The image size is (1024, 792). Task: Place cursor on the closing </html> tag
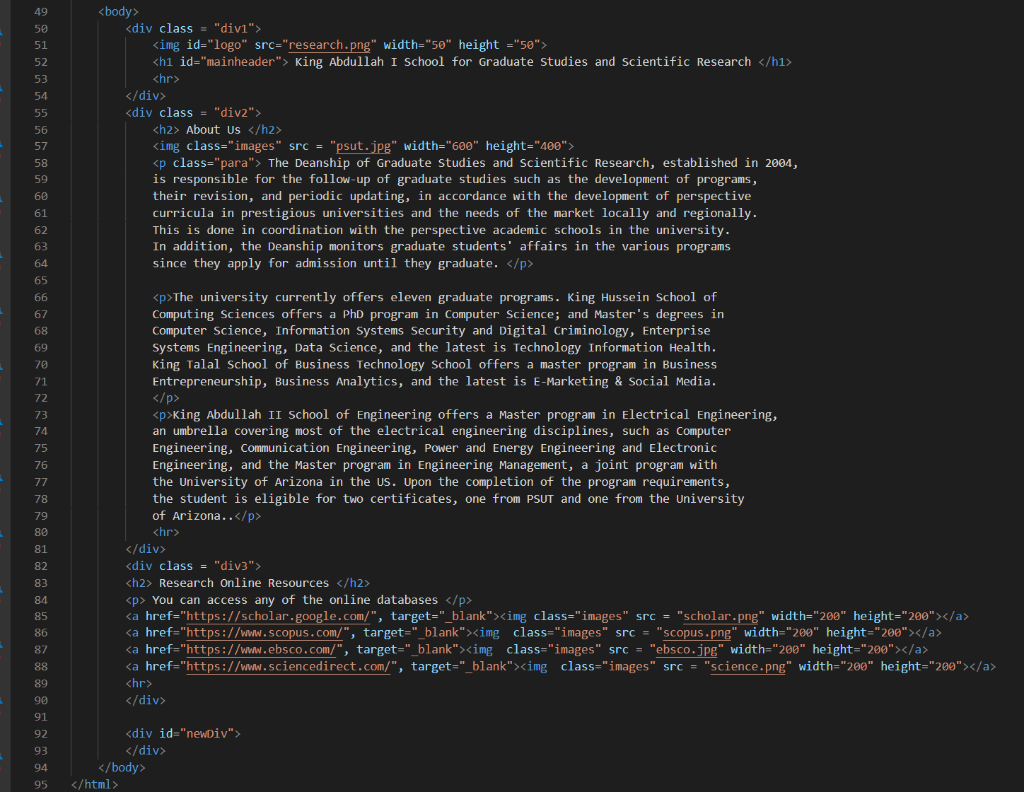[95, 784]
